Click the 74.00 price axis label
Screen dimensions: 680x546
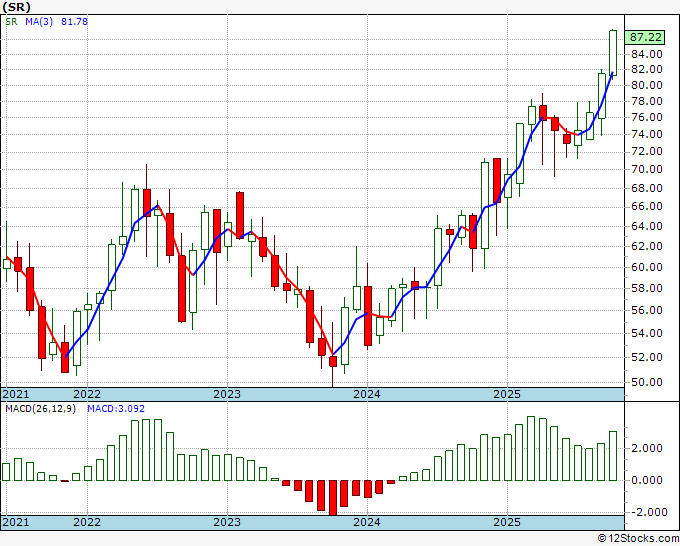646,134
